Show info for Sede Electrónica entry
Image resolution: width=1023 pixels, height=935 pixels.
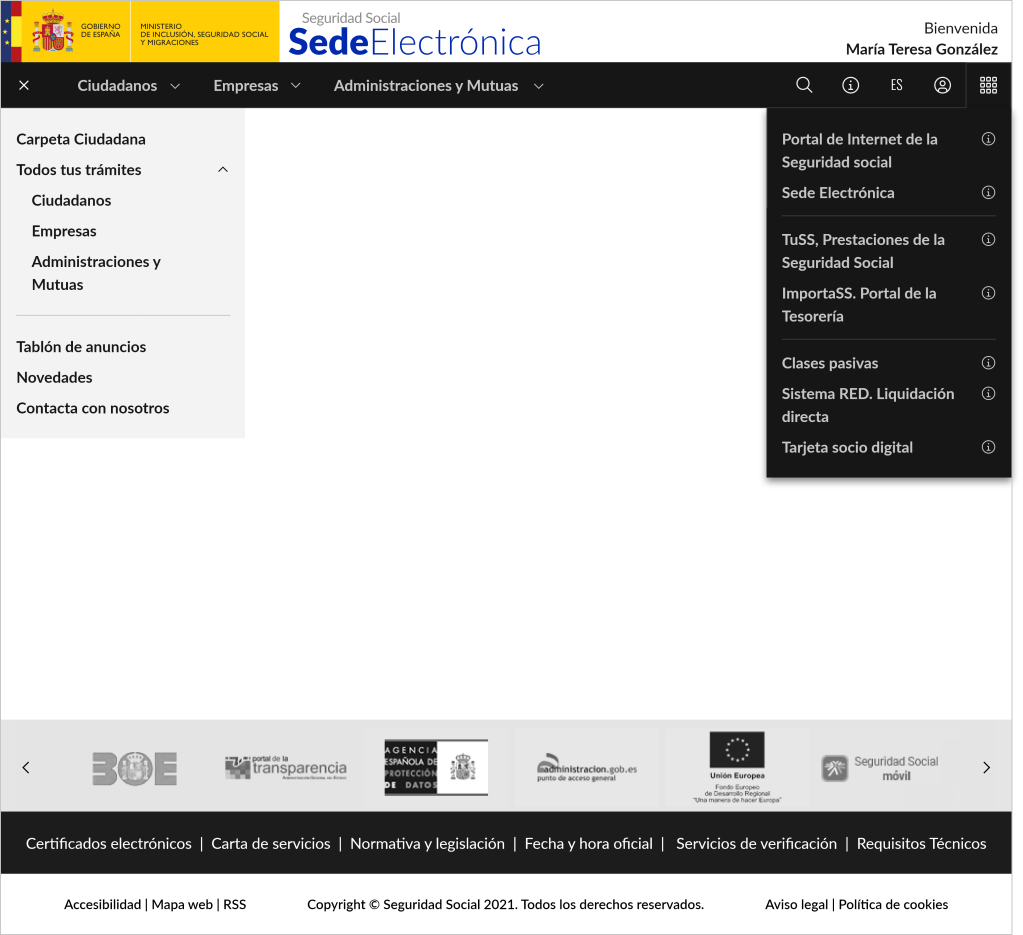988,192
